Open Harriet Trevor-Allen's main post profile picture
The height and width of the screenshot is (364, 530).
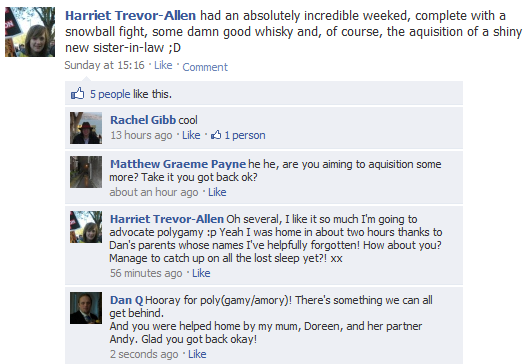30,32
